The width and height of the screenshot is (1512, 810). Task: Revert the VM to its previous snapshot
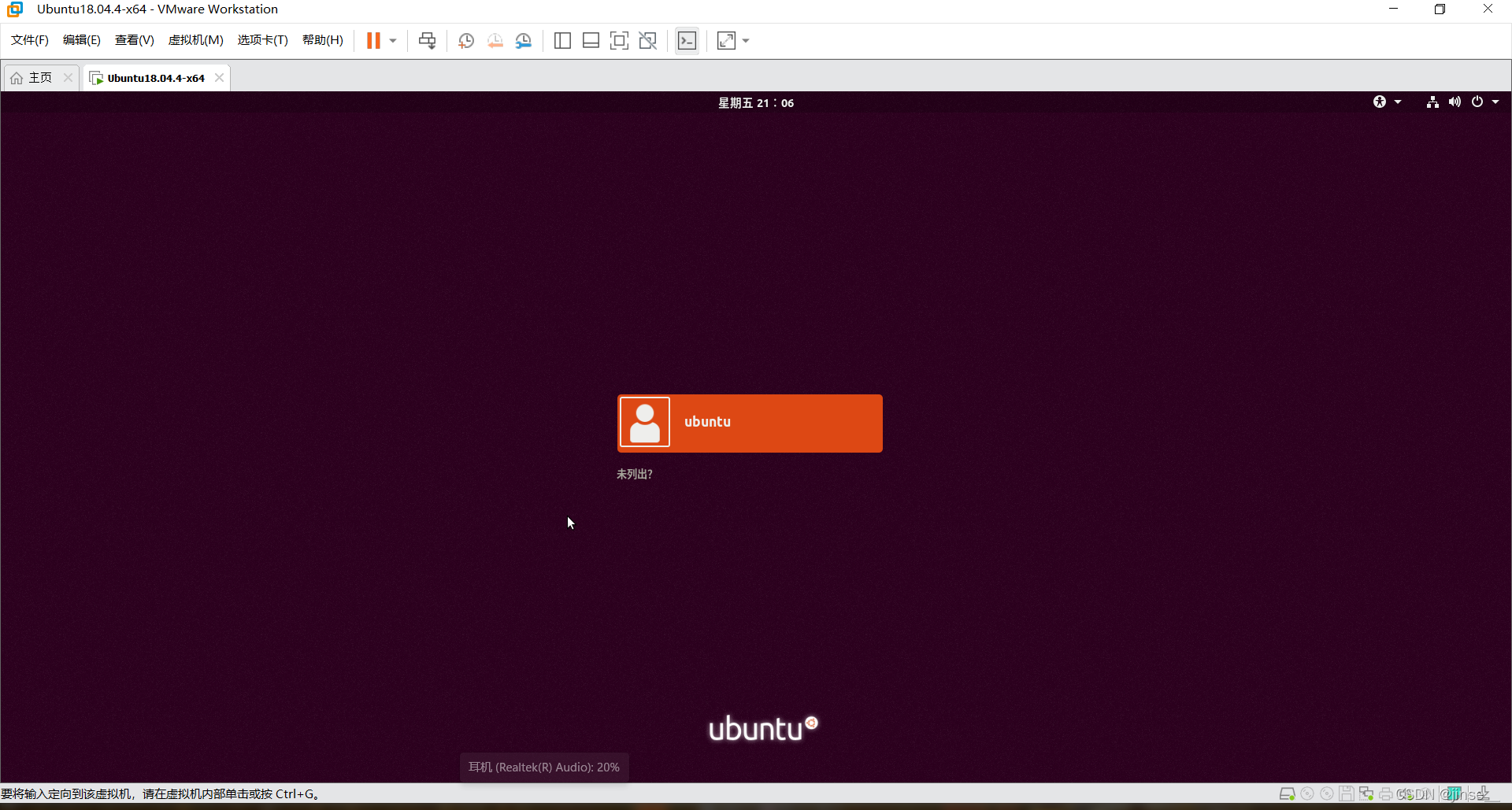coord(495,40)
